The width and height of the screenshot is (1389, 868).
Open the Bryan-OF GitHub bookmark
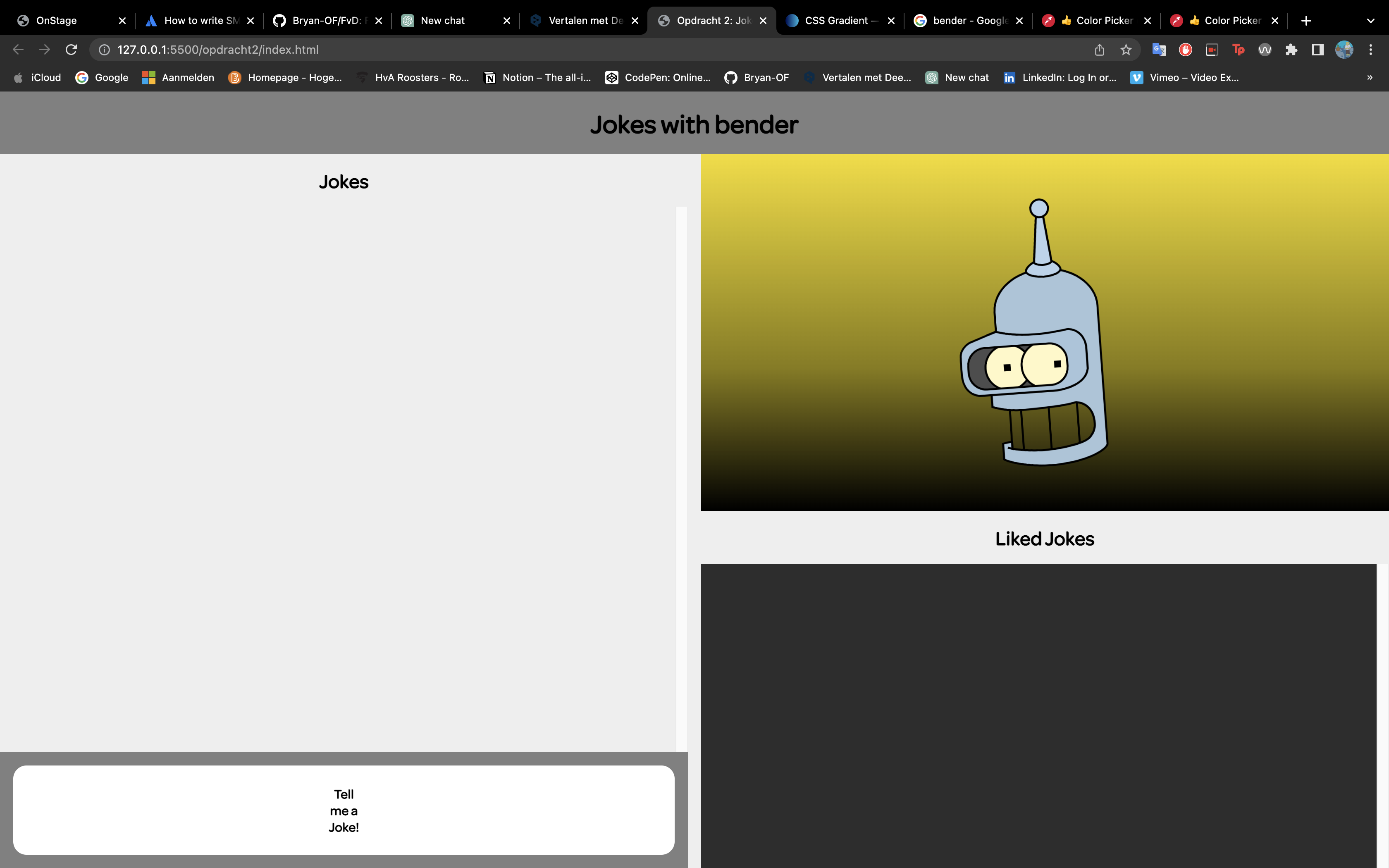point(757,78)
